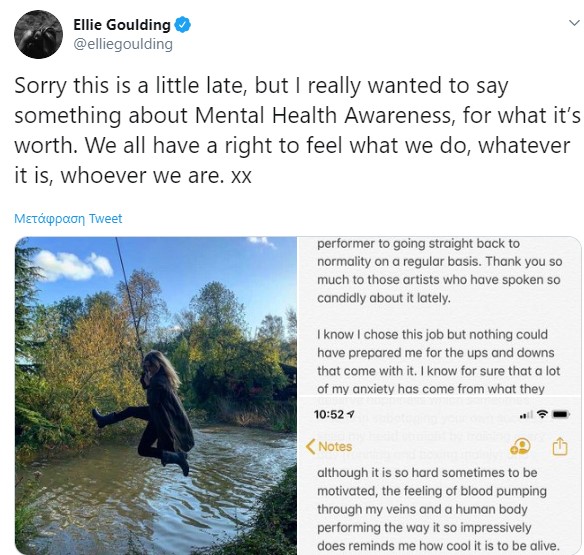The image size is (584, 555).
Task: Click the location arrow beside 10:52
Action: coord(350,414)
